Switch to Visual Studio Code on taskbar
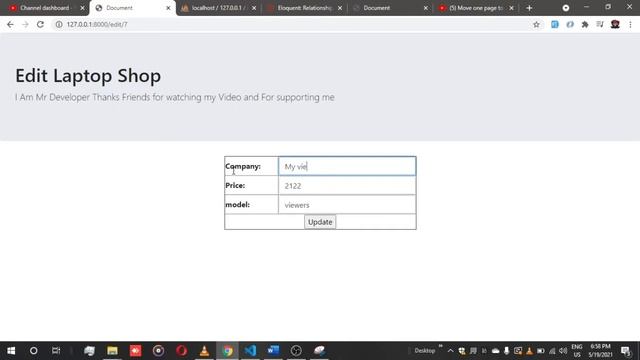640x360 pixels. coord(250,351)
